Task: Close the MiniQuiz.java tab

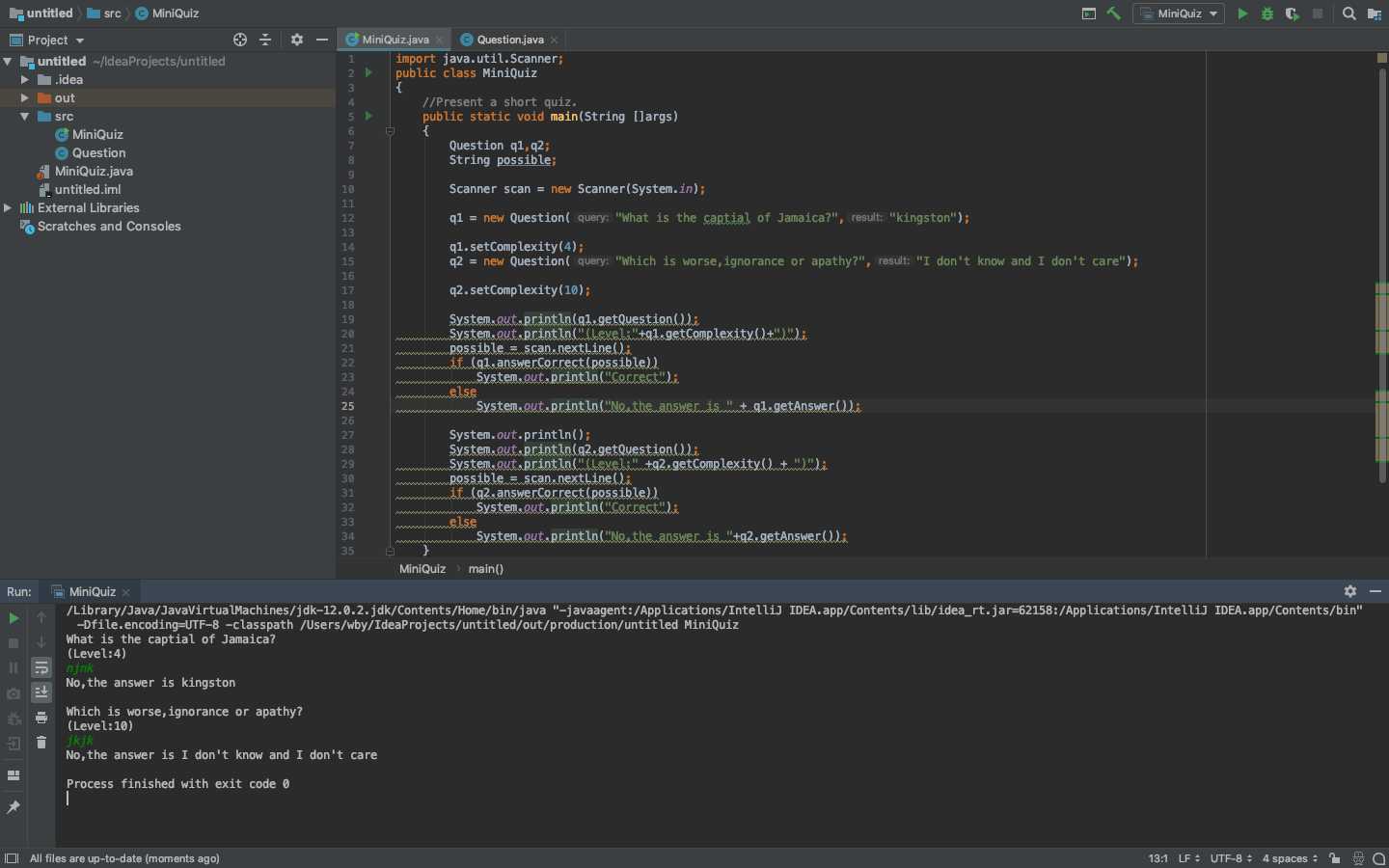Action: pos(439,40)
